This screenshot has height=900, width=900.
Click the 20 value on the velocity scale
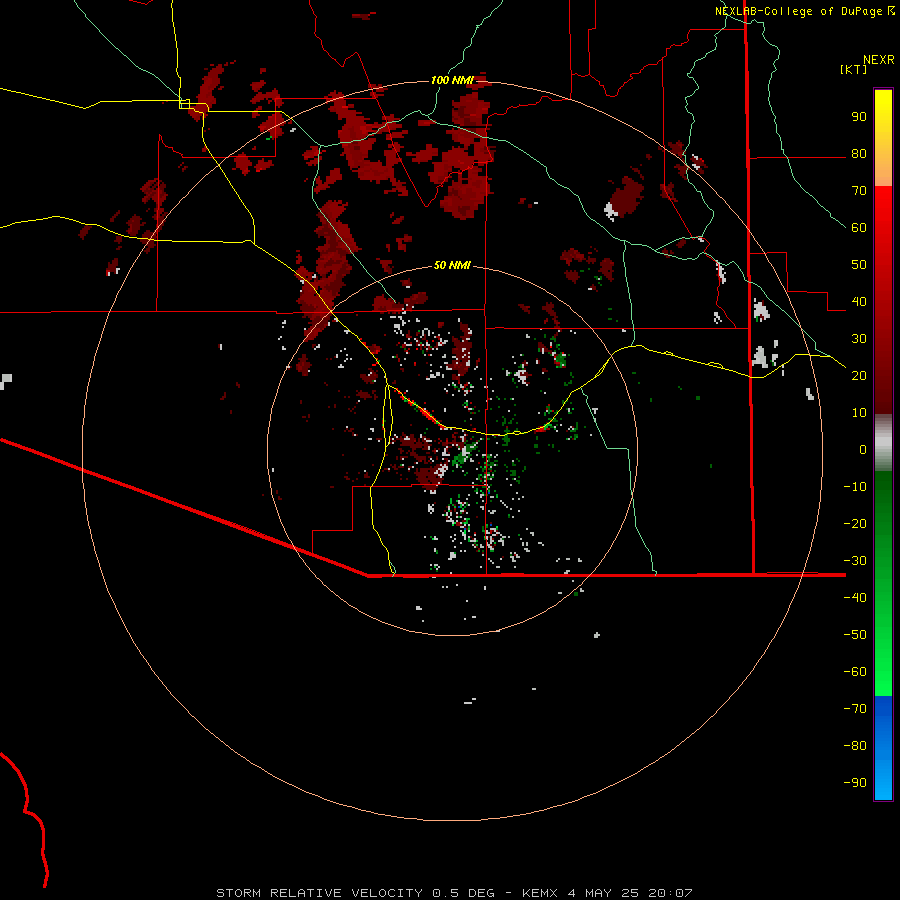pyautogui.click(x=859, y=376)
